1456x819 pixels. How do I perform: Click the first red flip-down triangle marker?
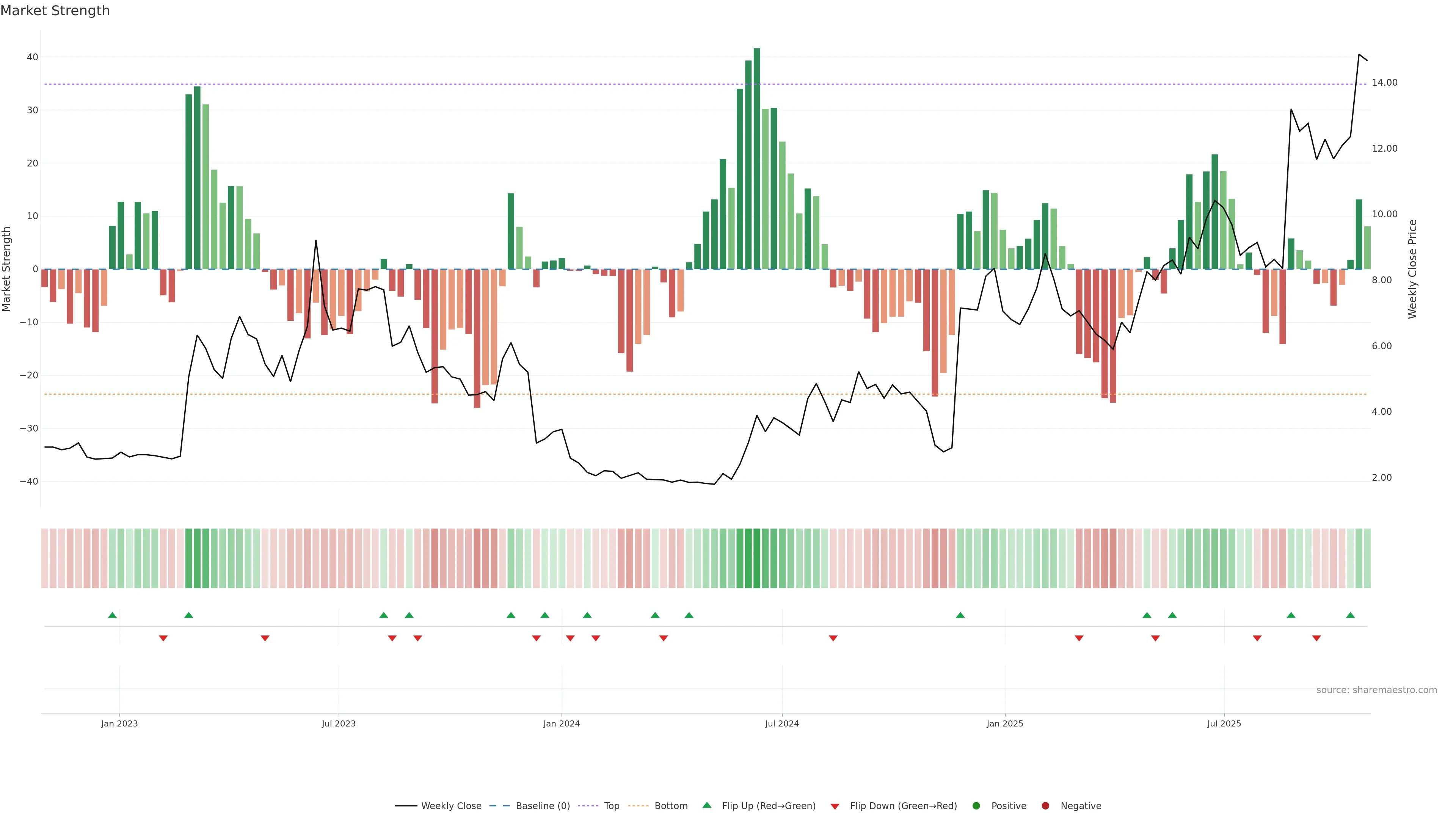163,638
